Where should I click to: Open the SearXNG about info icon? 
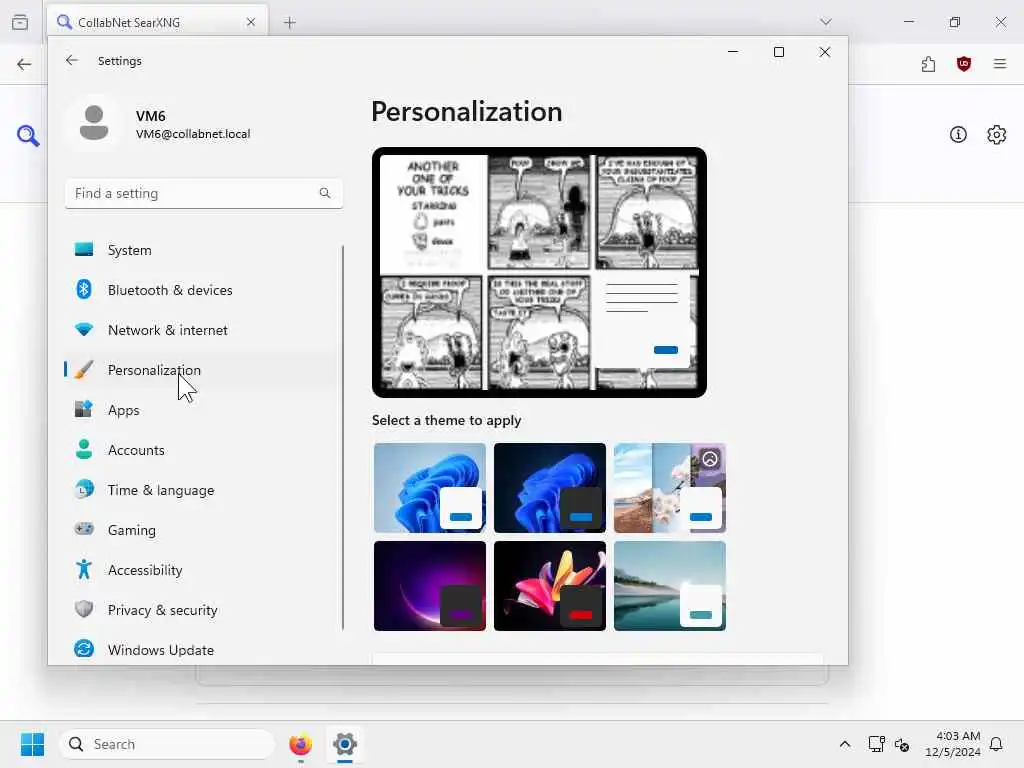(x=958, y=135)
